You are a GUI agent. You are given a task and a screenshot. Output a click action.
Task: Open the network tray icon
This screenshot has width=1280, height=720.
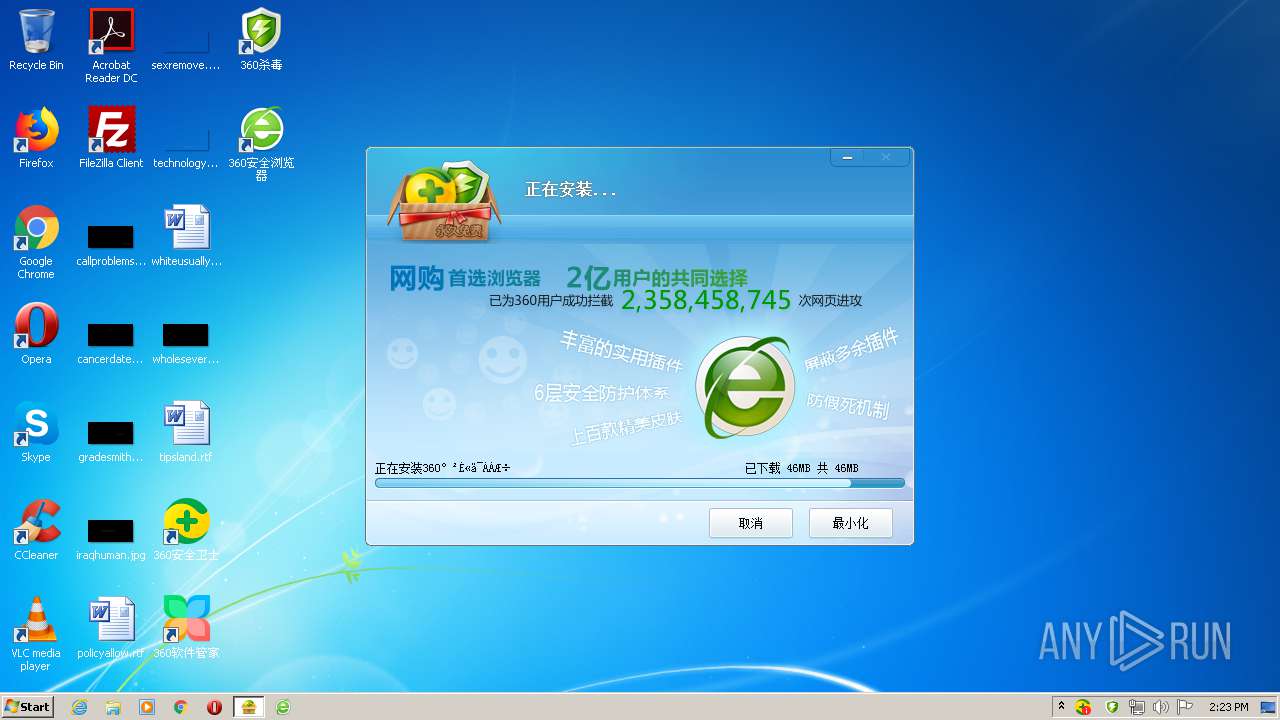[1137, 707]
